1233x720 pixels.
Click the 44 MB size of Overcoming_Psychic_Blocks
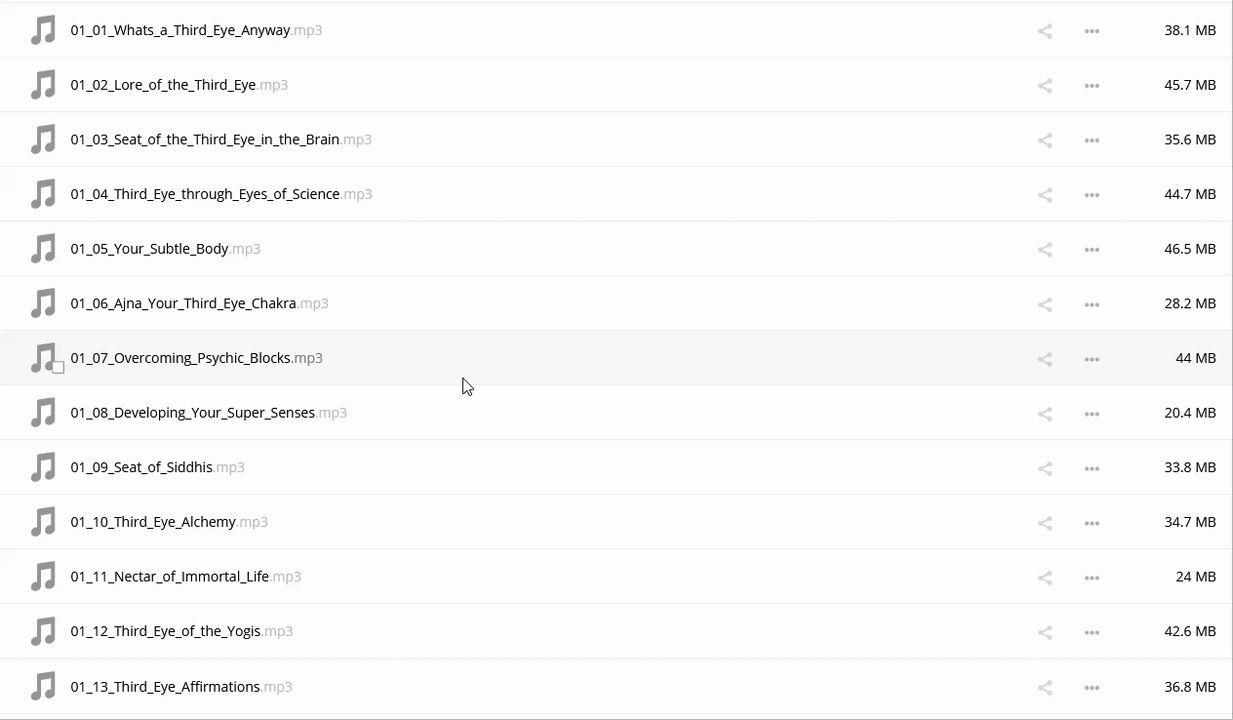[1195, 358]
